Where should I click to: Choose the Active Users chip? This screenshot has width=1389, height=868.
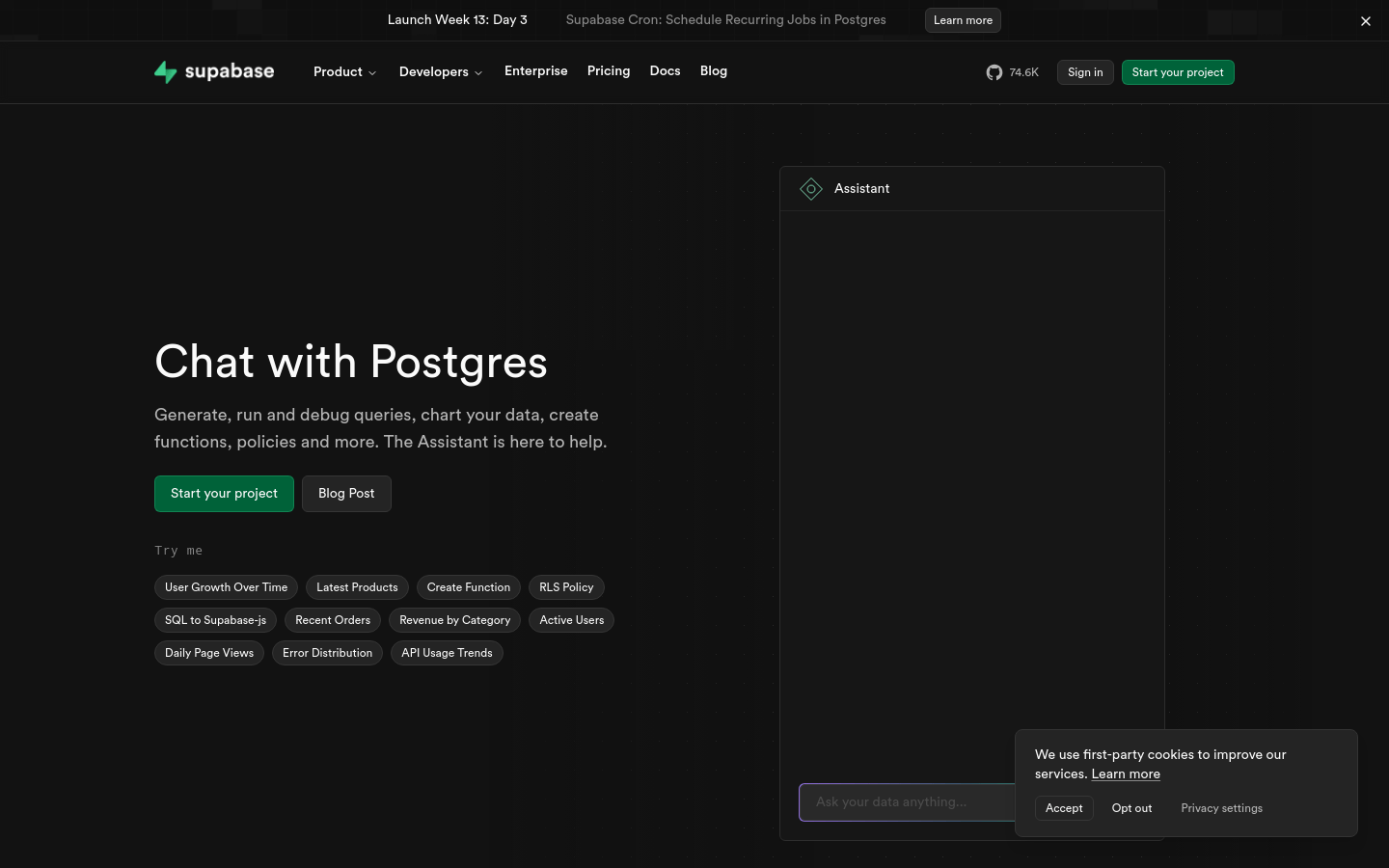click(x=572, y=620)
